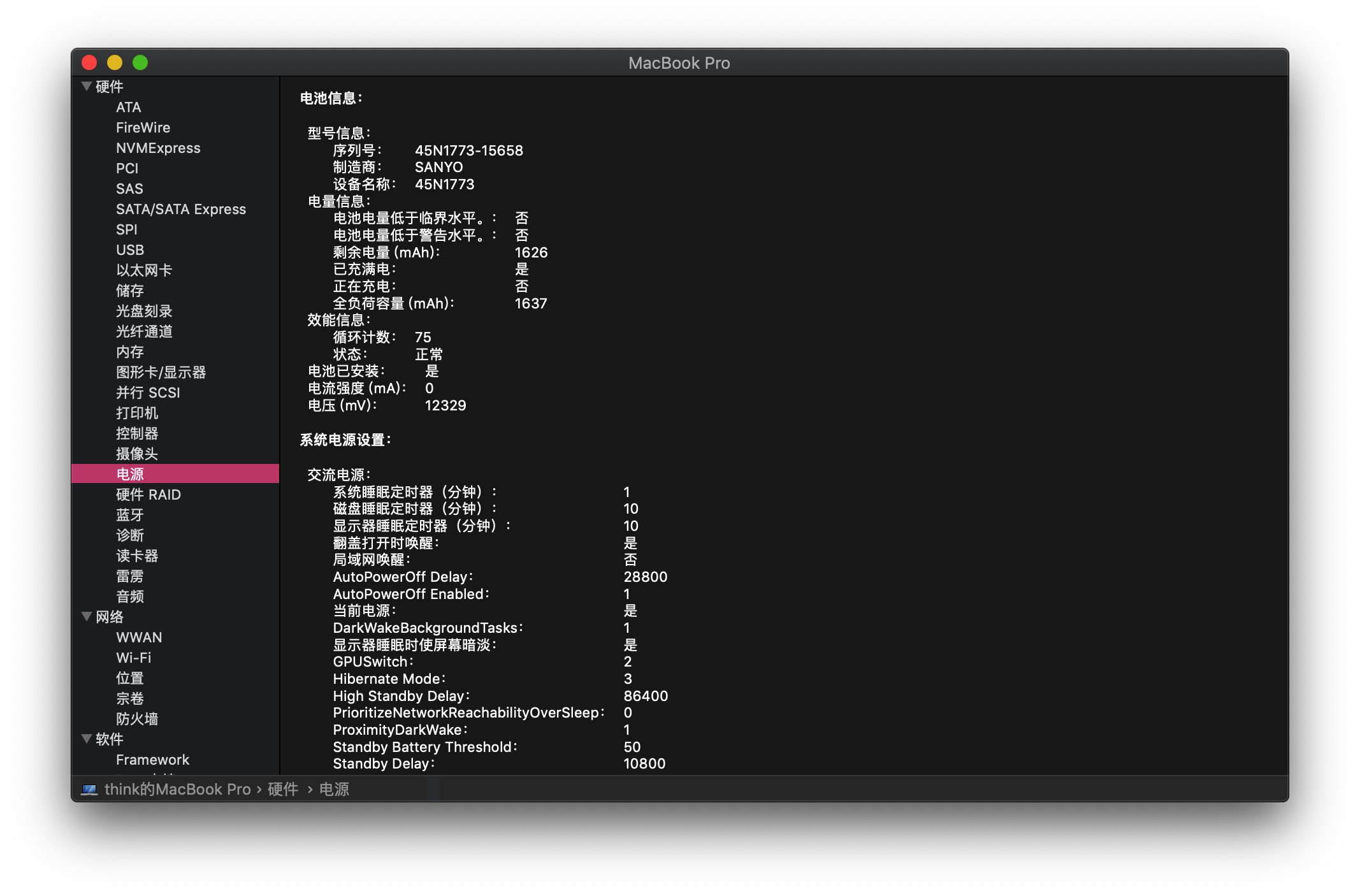Select Framework under software section

point(152,760)
